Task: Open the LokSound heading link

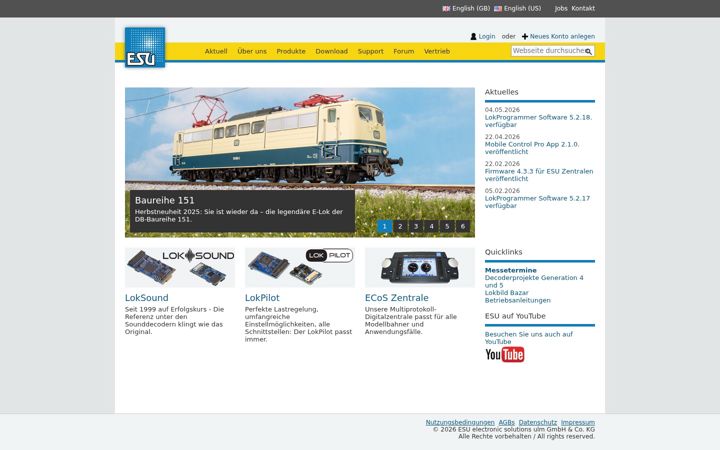Action: (146, 298)
